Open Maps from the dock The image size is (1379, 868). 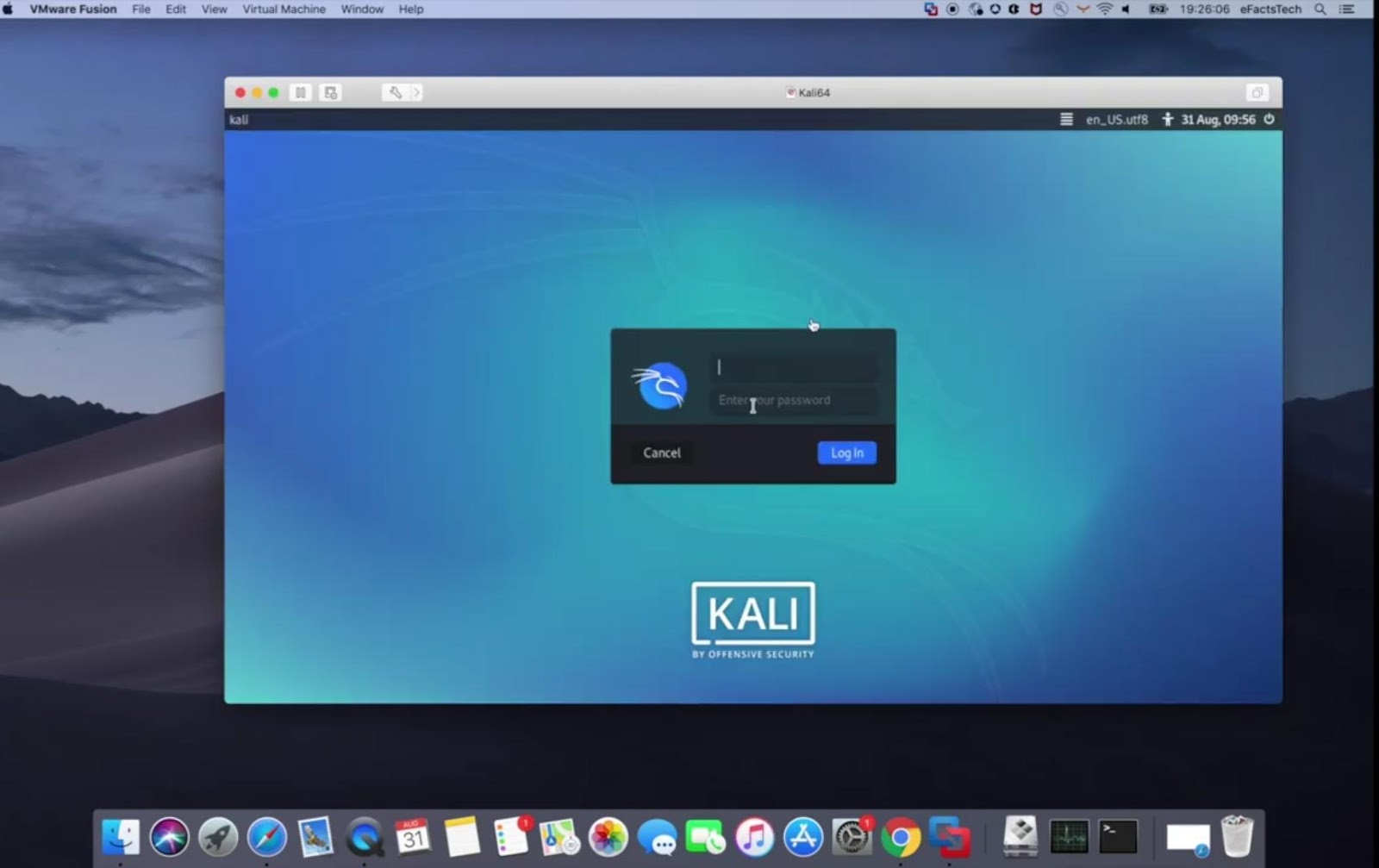point(559,837)
